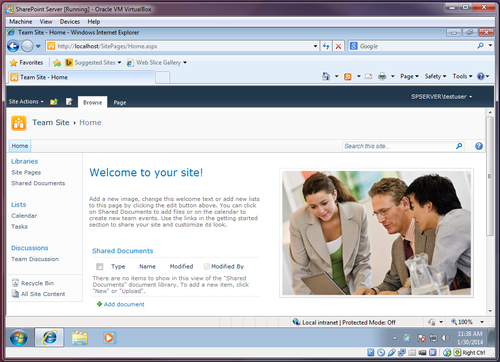This screenshot has width=500, height=362.
Task: Open the Page command dropdown
Action: 409,76
